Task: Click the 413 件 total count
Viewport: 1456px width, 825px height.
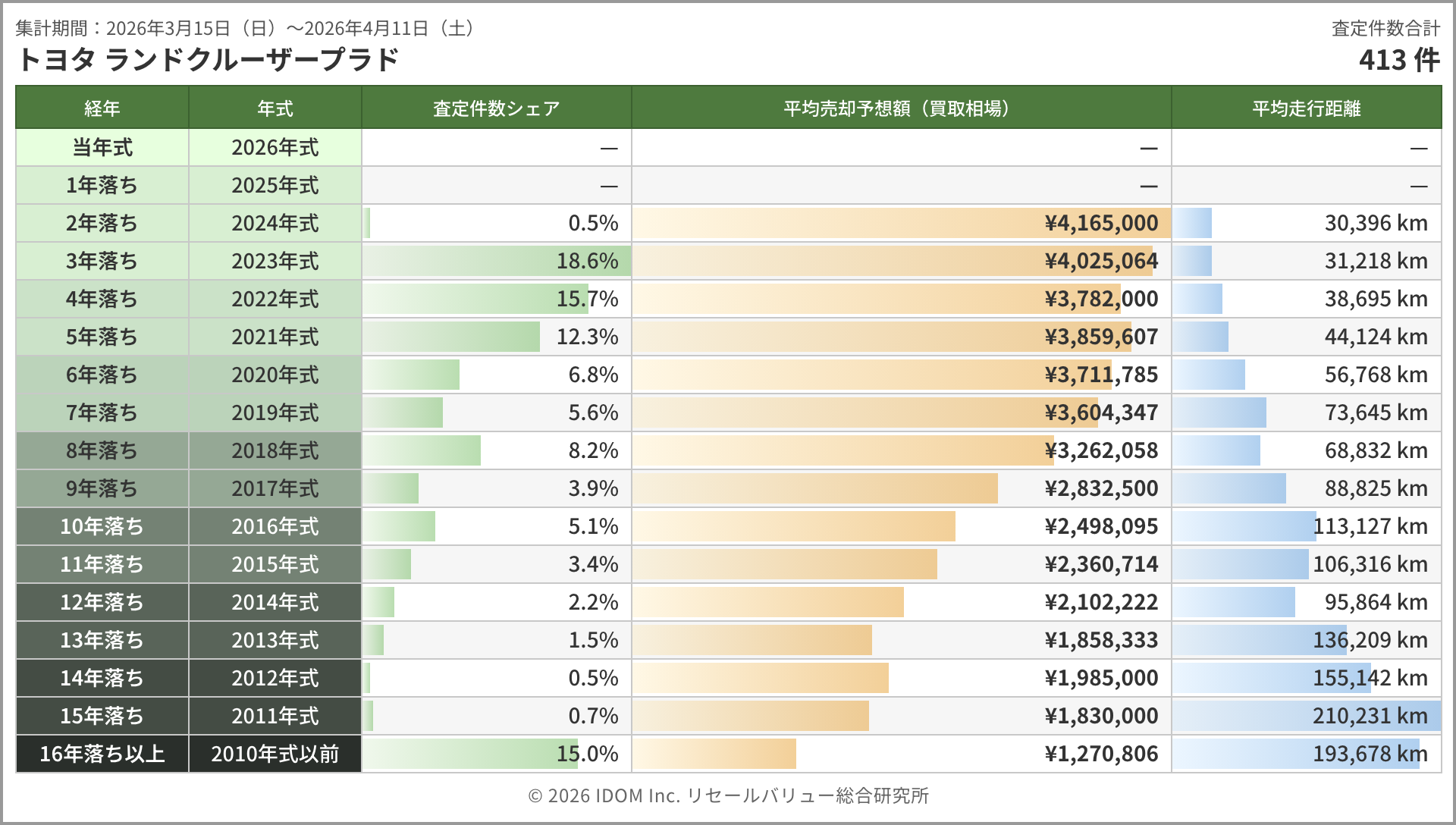Action: click(x=1398, y=60)
